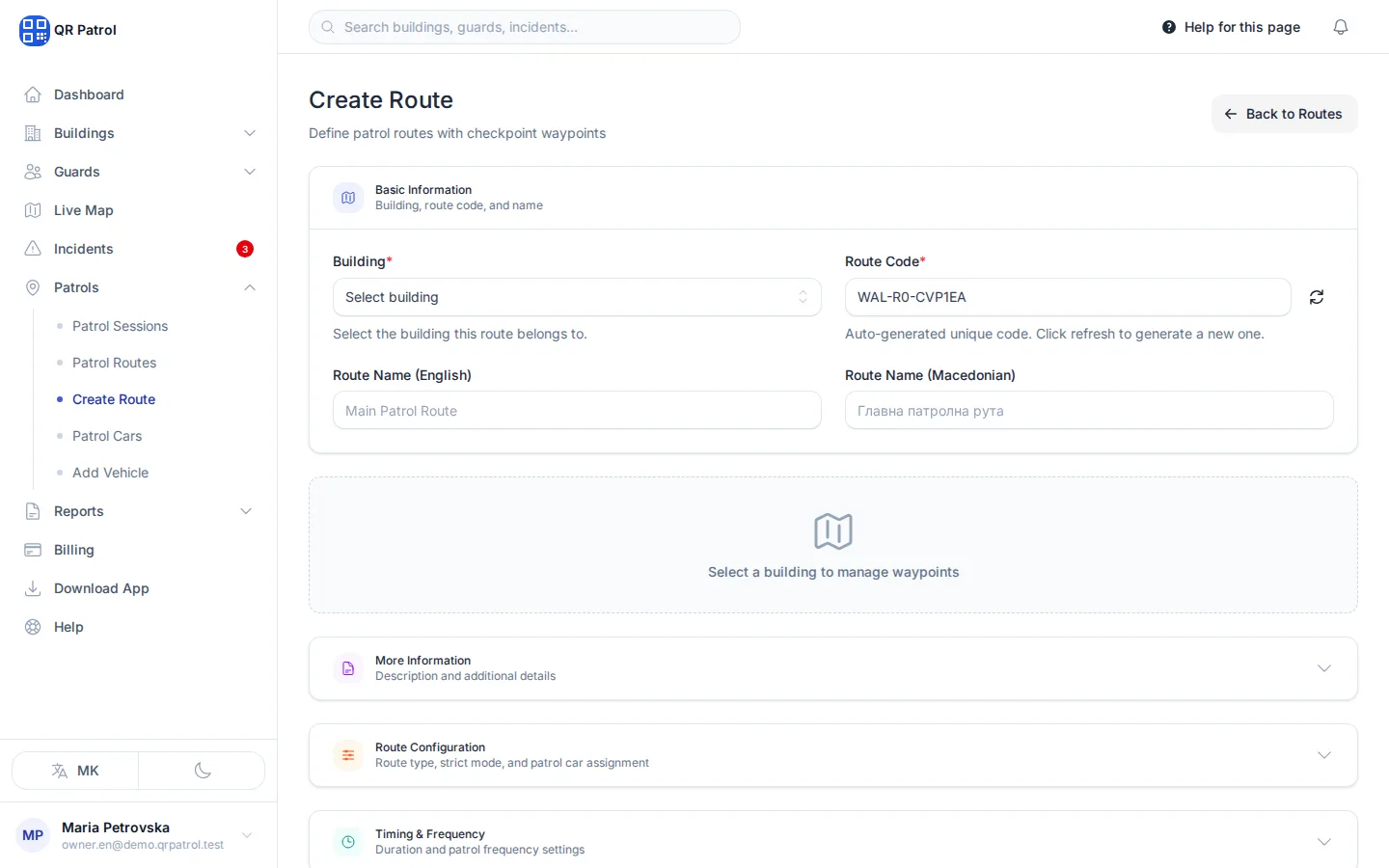Screen dimensions: 1389x868
Task: Switch language with the MK button
Action: coord(75,771)
